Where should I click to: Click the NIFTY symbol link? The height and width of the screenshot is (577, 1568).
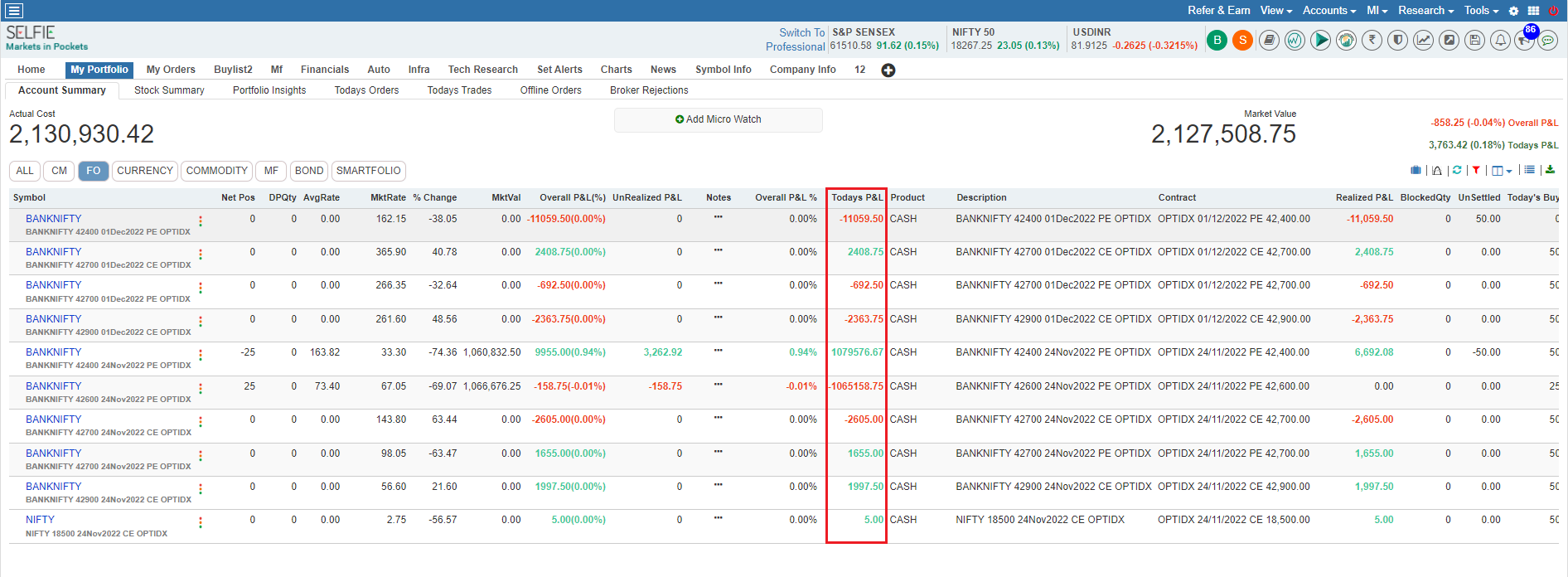pyautogui.click(x=40, y=520)
